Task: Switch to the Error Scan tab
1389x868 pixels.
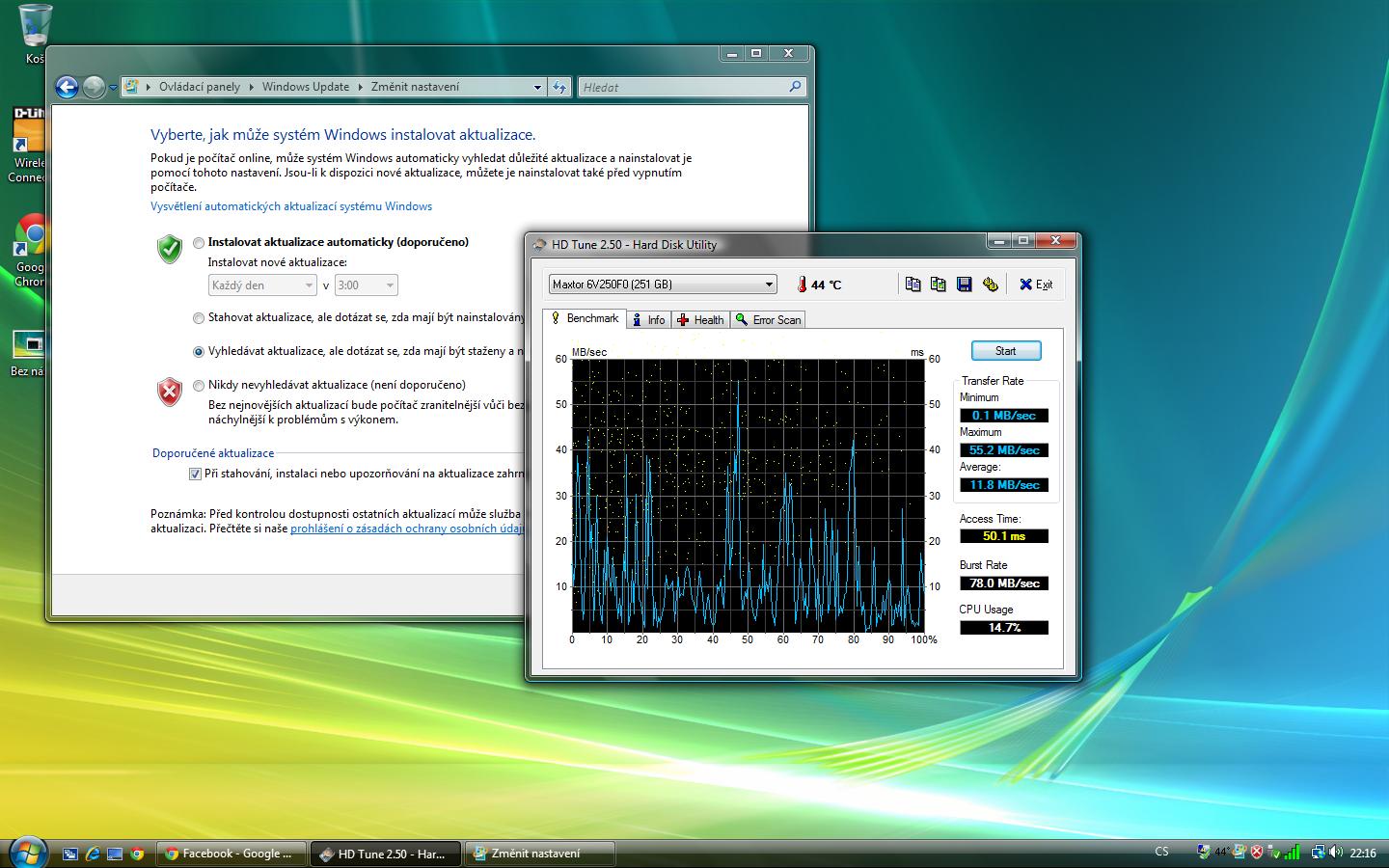Action: click(768, 320)
